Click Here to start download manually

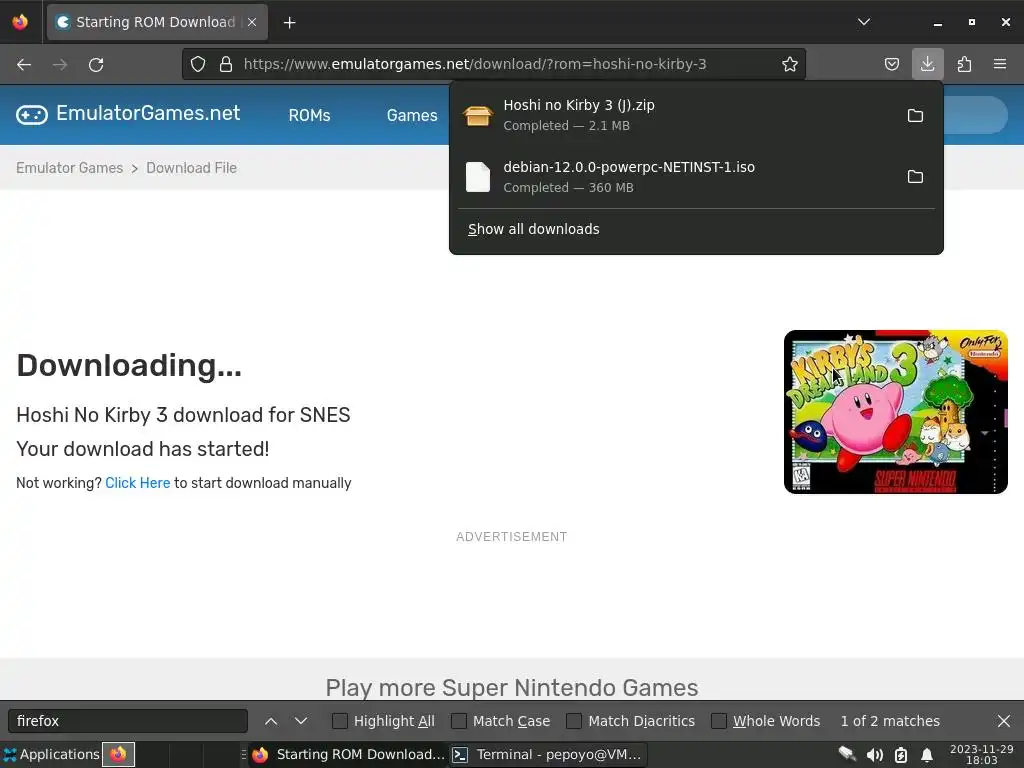(138, 483)
